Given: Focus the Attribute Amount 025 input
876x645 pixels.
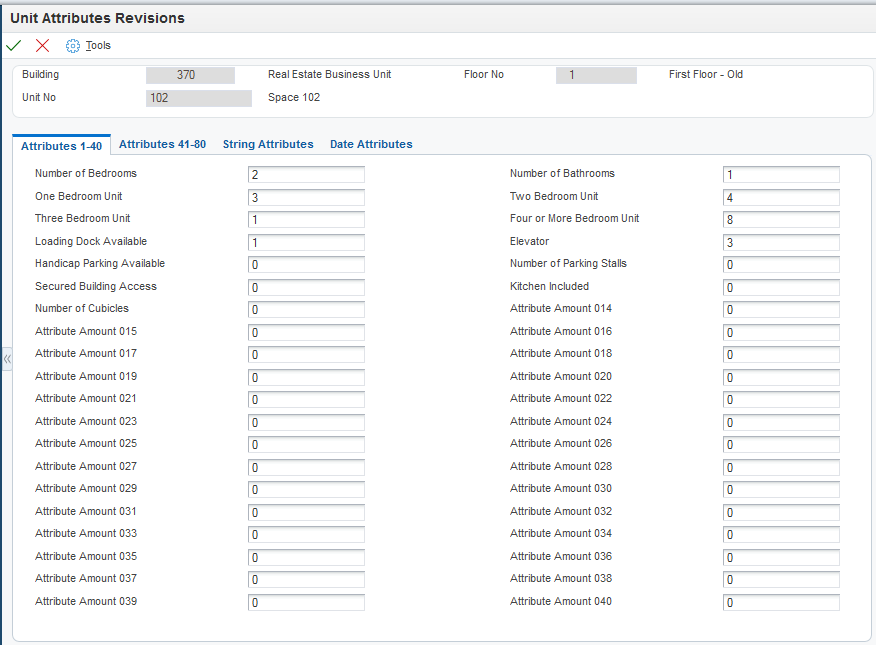Looking at the screenshot, I should (306, 445).
